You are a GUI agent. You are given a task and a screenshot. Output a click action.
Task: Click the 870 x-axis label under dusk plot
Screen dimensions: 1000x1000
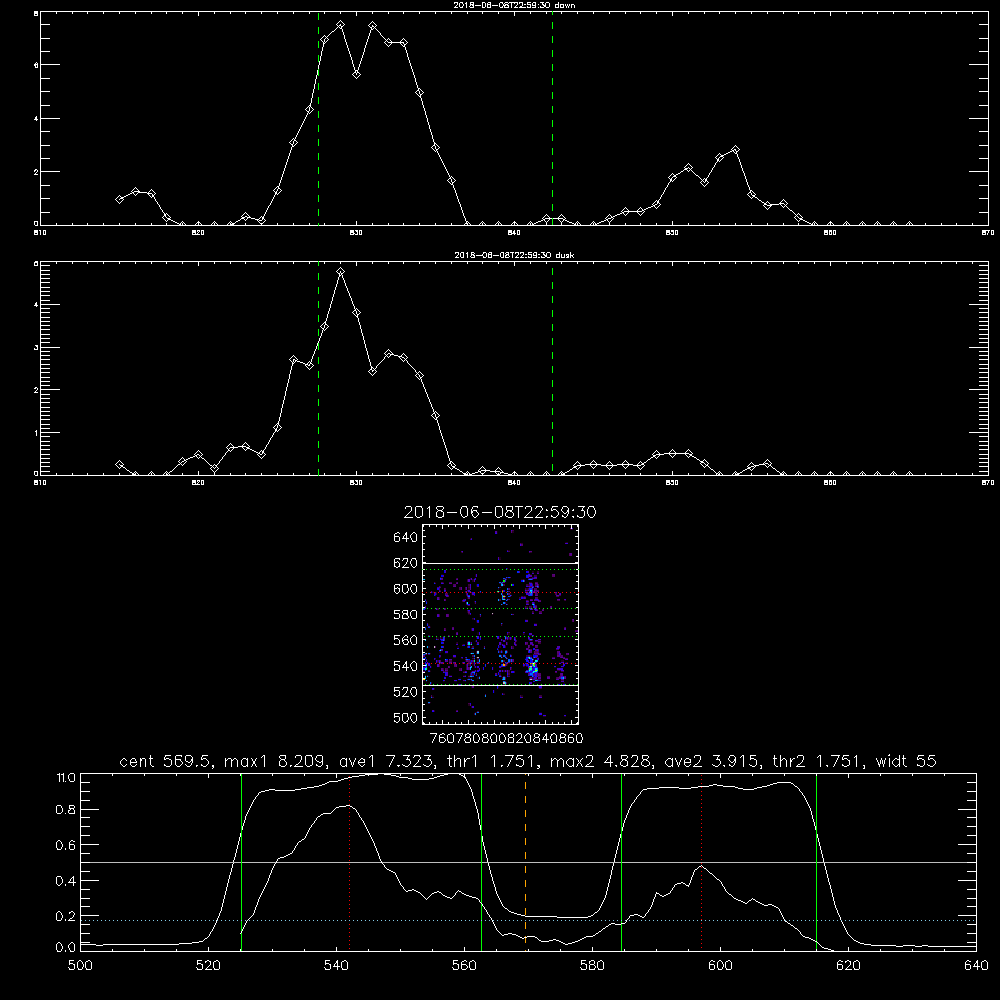[988, 483]
